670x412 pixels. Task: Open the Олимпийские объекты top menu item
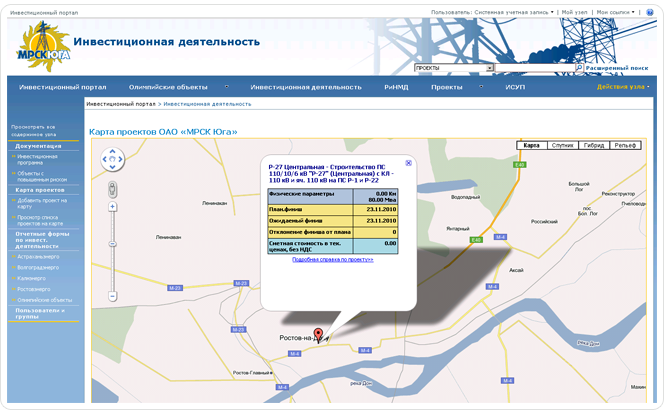168,87
